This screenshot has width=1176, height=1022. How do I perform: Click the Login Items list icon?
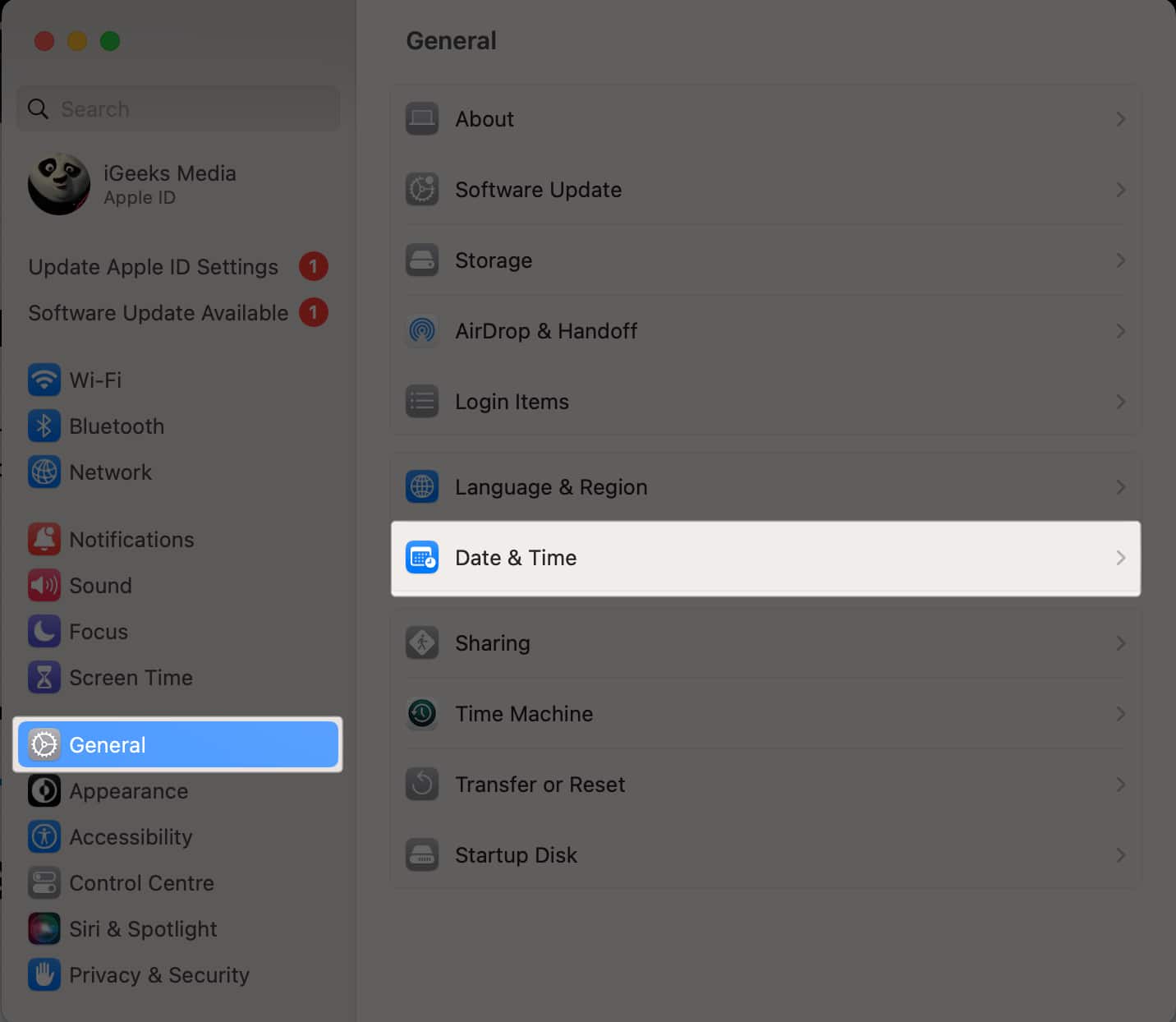click(422, 402)
